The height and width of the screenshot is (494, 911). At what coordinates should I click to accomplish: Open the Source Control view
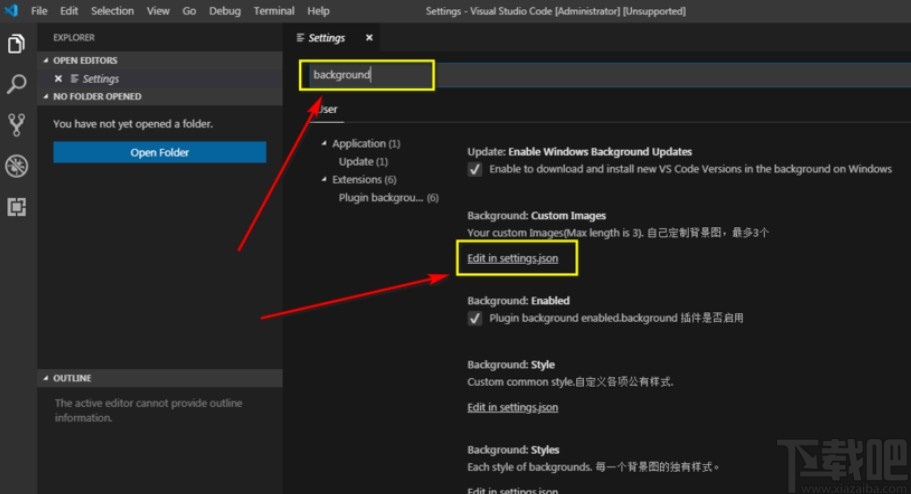[16, 125]
